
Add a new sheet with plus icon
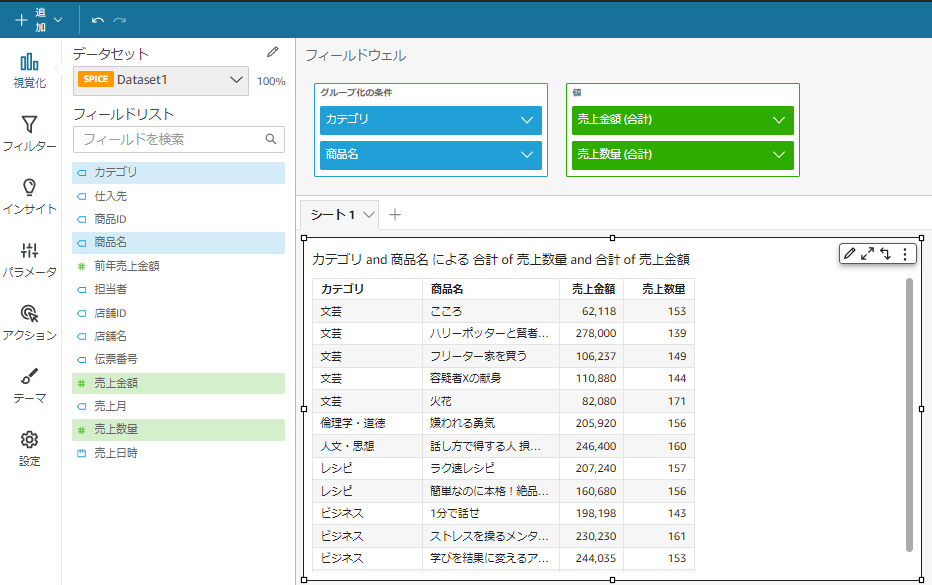tap(395, 215)
